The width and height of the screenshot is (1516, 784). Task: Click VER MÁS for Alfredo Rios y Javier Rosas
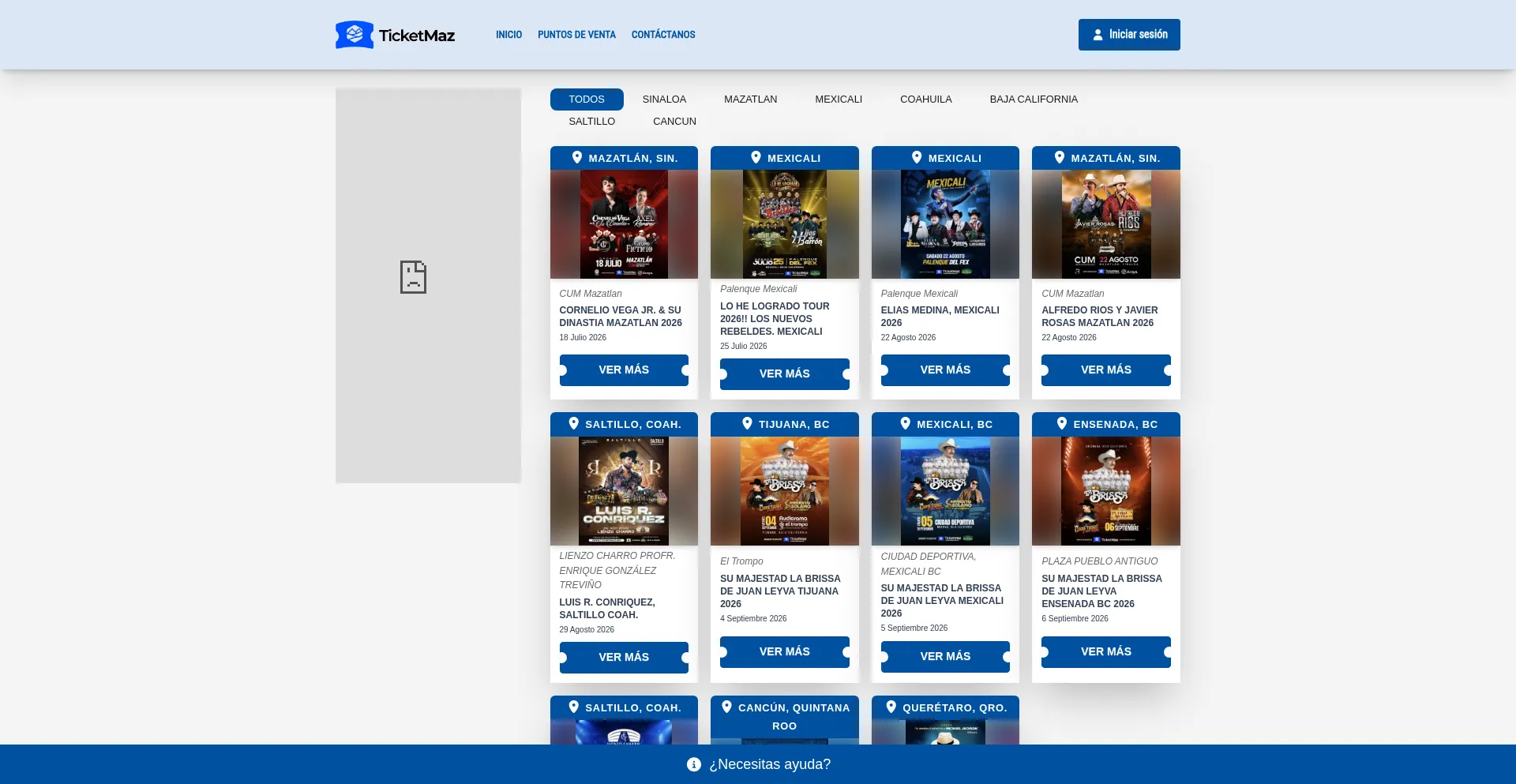tap(1106, 370)
